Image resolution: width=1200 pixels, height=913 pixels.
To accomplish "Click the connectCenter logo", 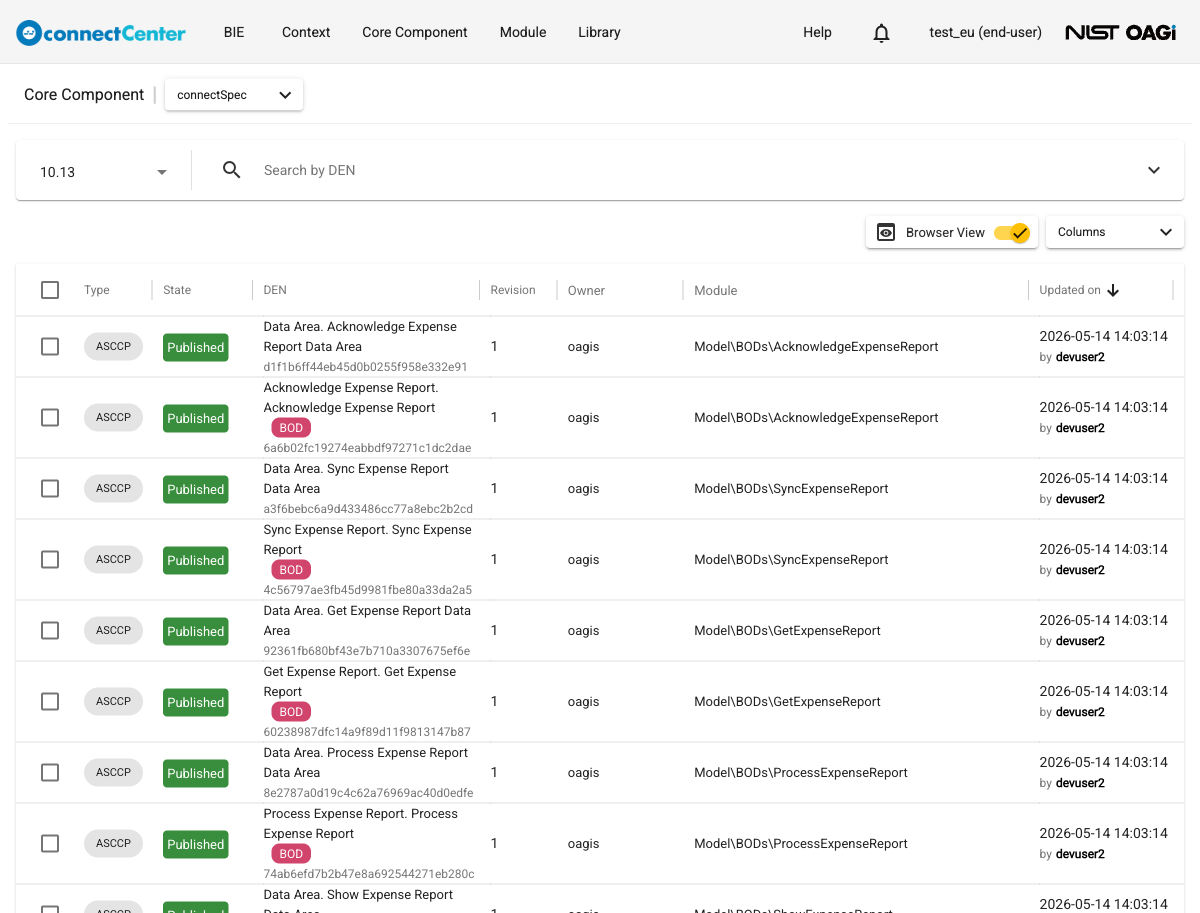I will pos(101,33).
